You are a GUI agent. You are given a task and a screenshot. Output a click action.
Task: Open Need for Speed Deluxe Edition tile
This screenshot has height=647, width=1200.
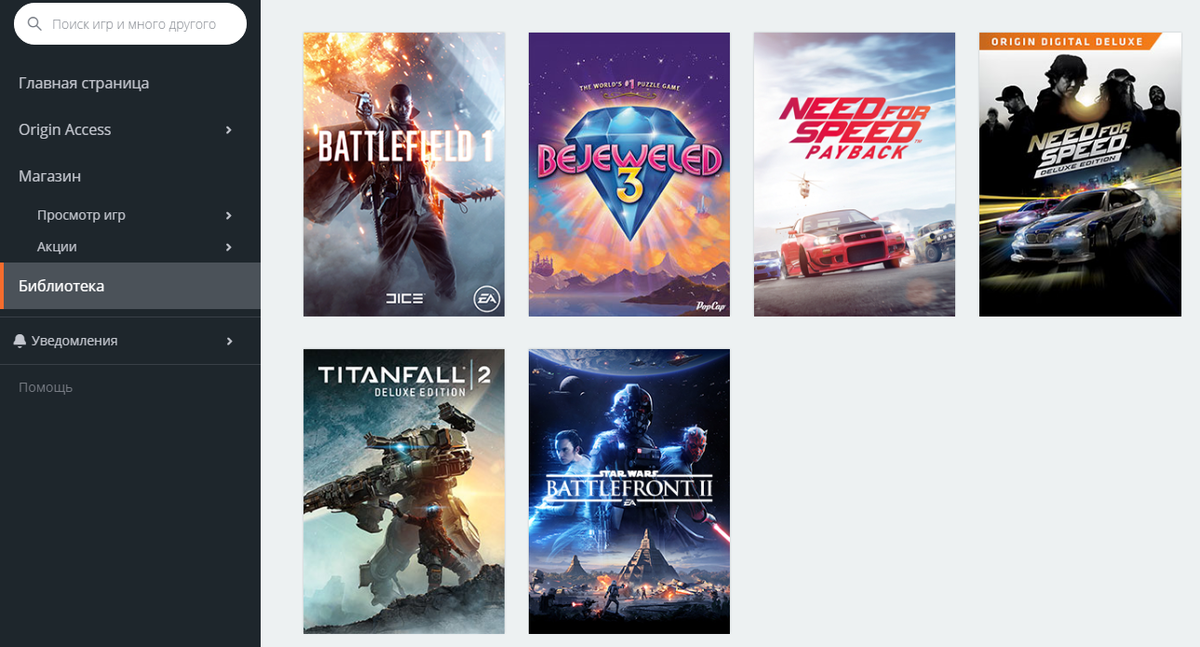point(1080,174)
